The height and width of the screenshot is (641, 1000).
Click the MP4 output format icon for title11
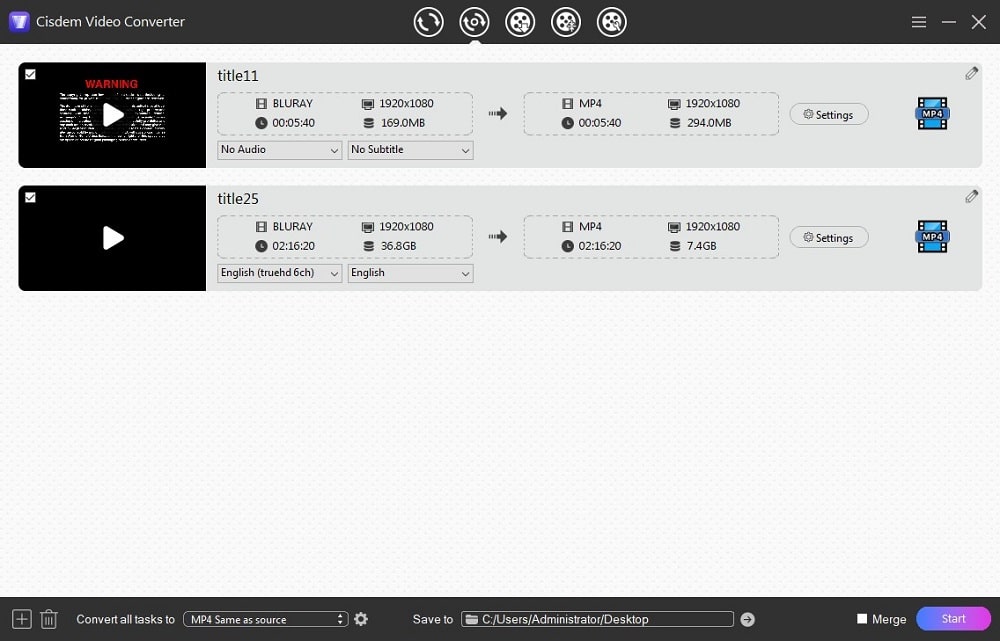tap(931, 113)
